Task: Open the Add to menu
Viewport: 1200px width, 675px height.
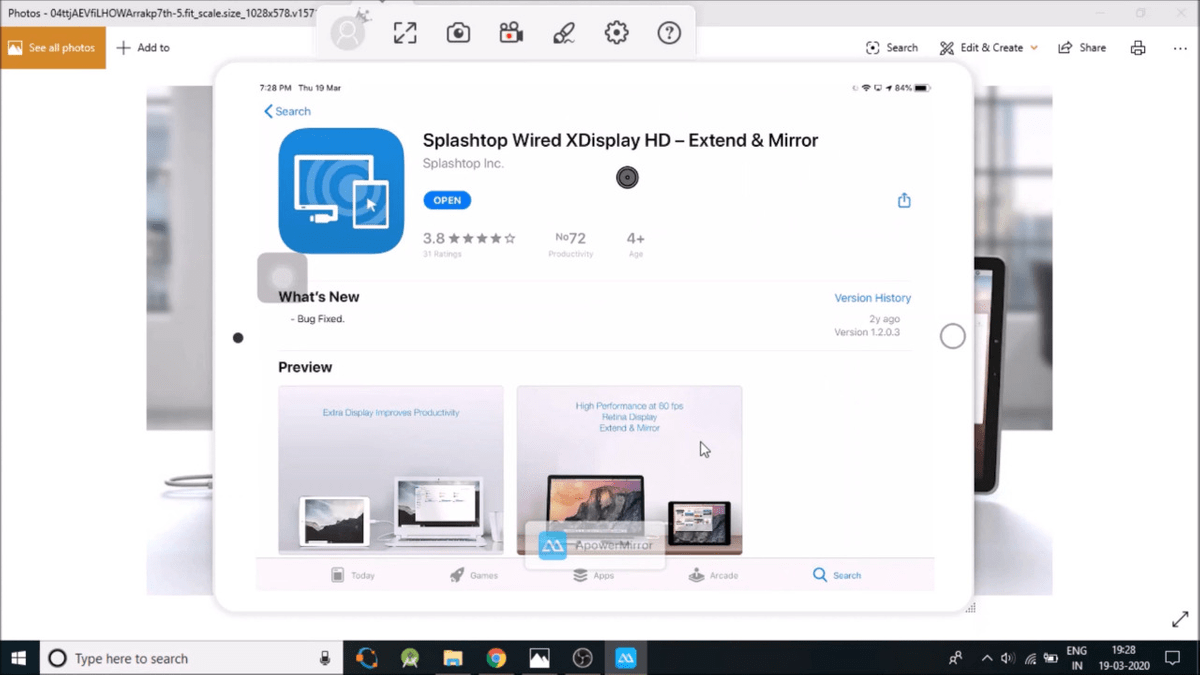Action: pyautogui.click(x=143, y=48)
